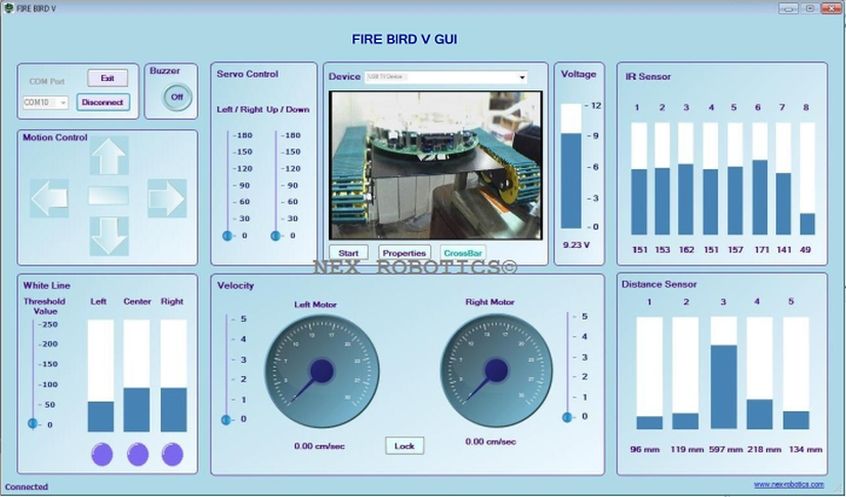This screenshot has height=497, width=846.
Task: Click the right arrow in Motion Control
Action: (x=167, y=198)
